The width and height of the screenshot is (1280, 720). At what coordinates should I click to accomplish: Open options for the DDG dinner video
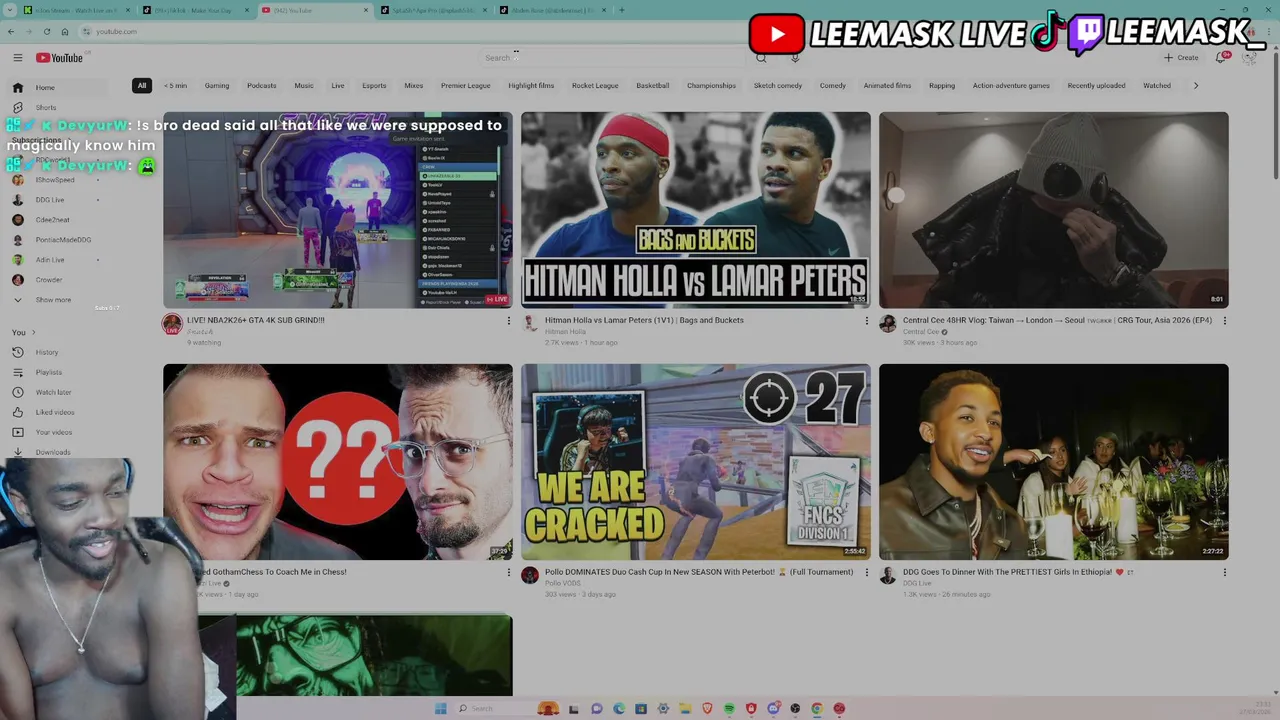pos(1224,573)
